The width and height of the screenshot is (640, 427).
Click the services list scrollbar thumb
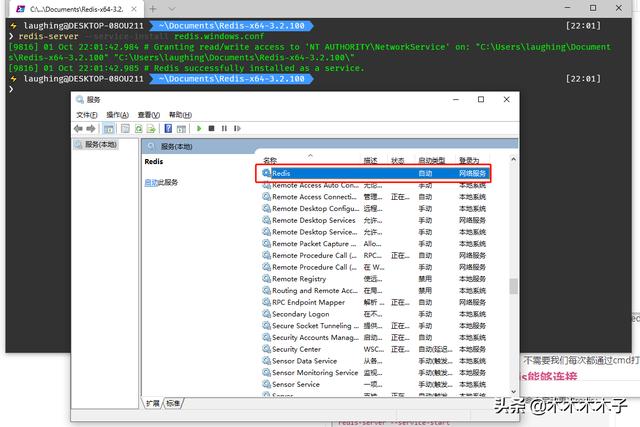point(513,286)
